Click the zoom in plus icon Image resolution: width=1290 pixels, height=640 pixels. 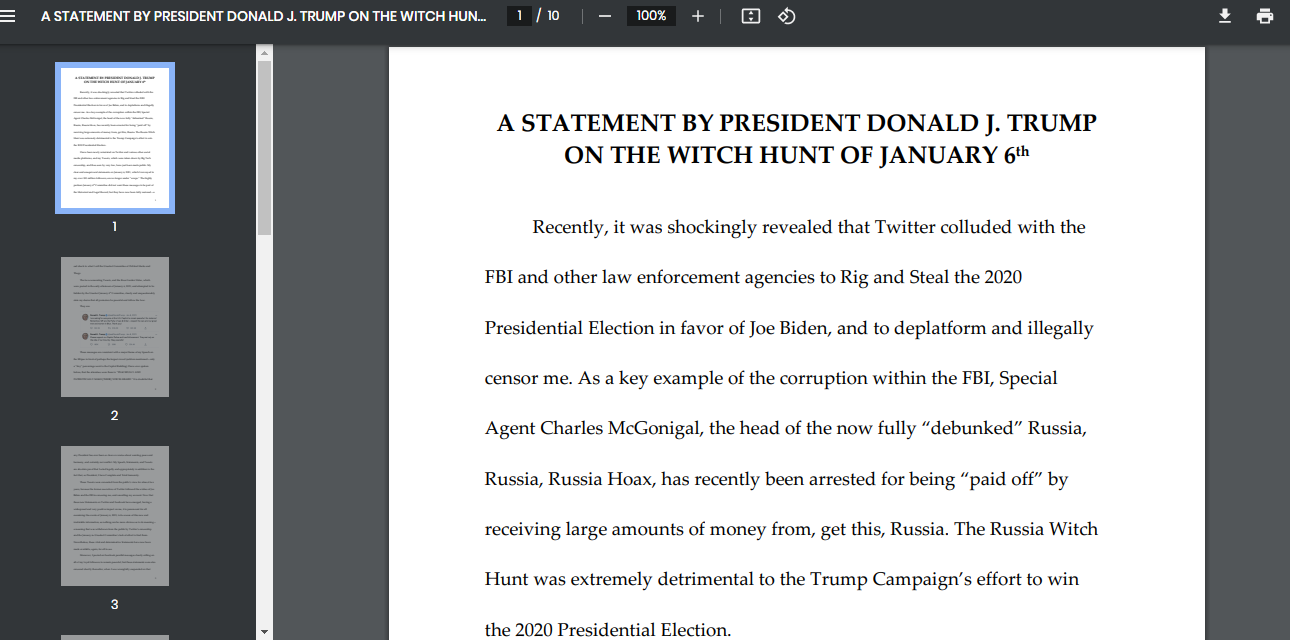coord(698,16)
